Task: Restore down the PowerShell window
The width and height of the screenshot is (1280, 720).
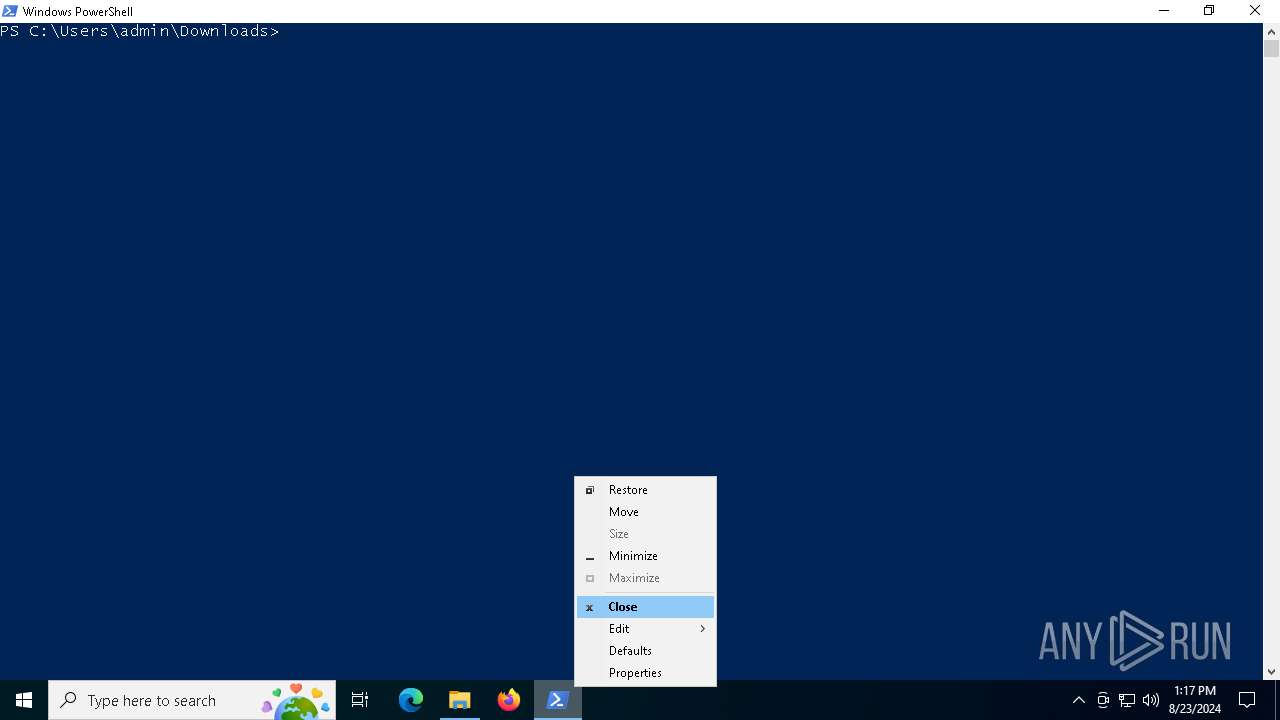Action: tap(1209, 11)
